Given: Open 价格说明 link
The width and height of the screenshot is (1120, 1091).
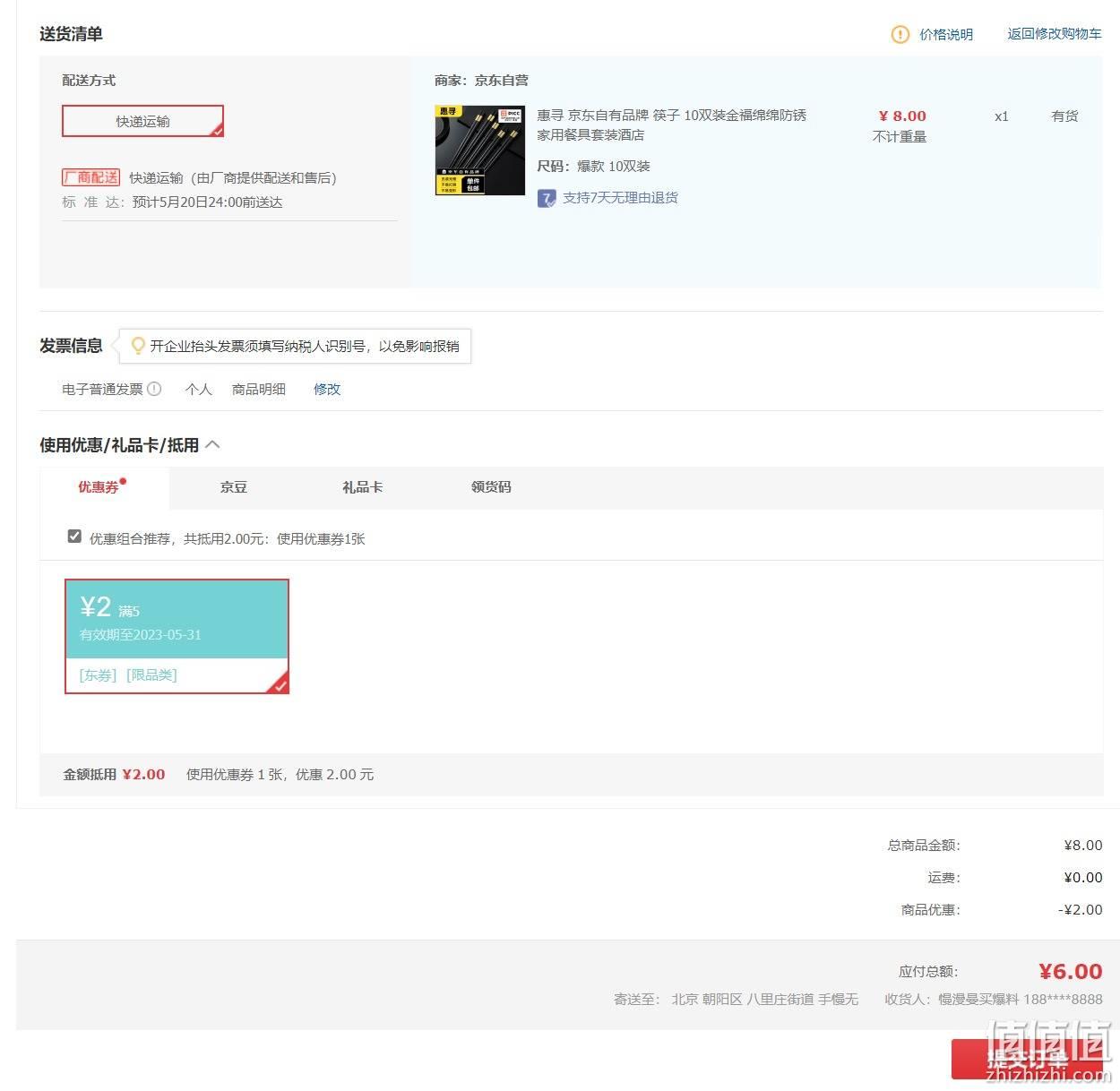Looking at the screenshot, I should click(946, 34).
